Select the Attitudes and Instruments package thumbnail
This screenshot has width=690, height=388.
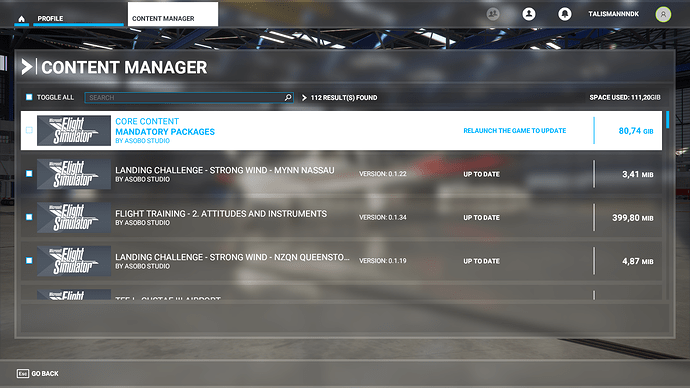pos(74,218)
